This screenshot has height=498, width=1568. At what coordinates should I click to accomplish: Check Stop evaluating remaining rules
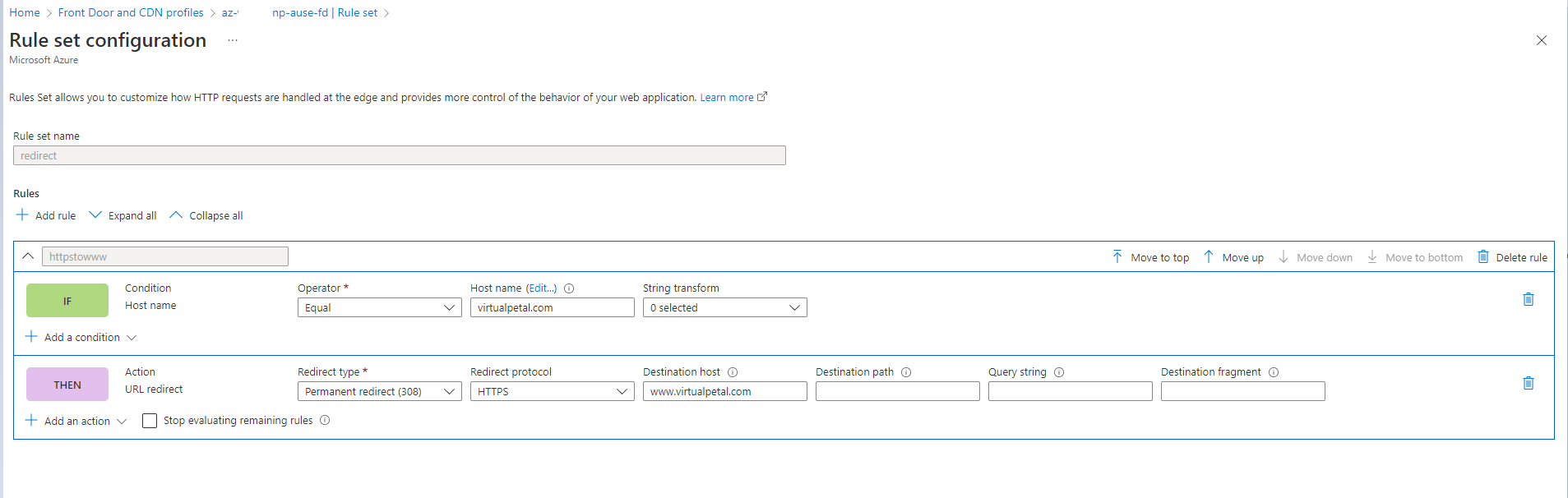tap(150, 421)
